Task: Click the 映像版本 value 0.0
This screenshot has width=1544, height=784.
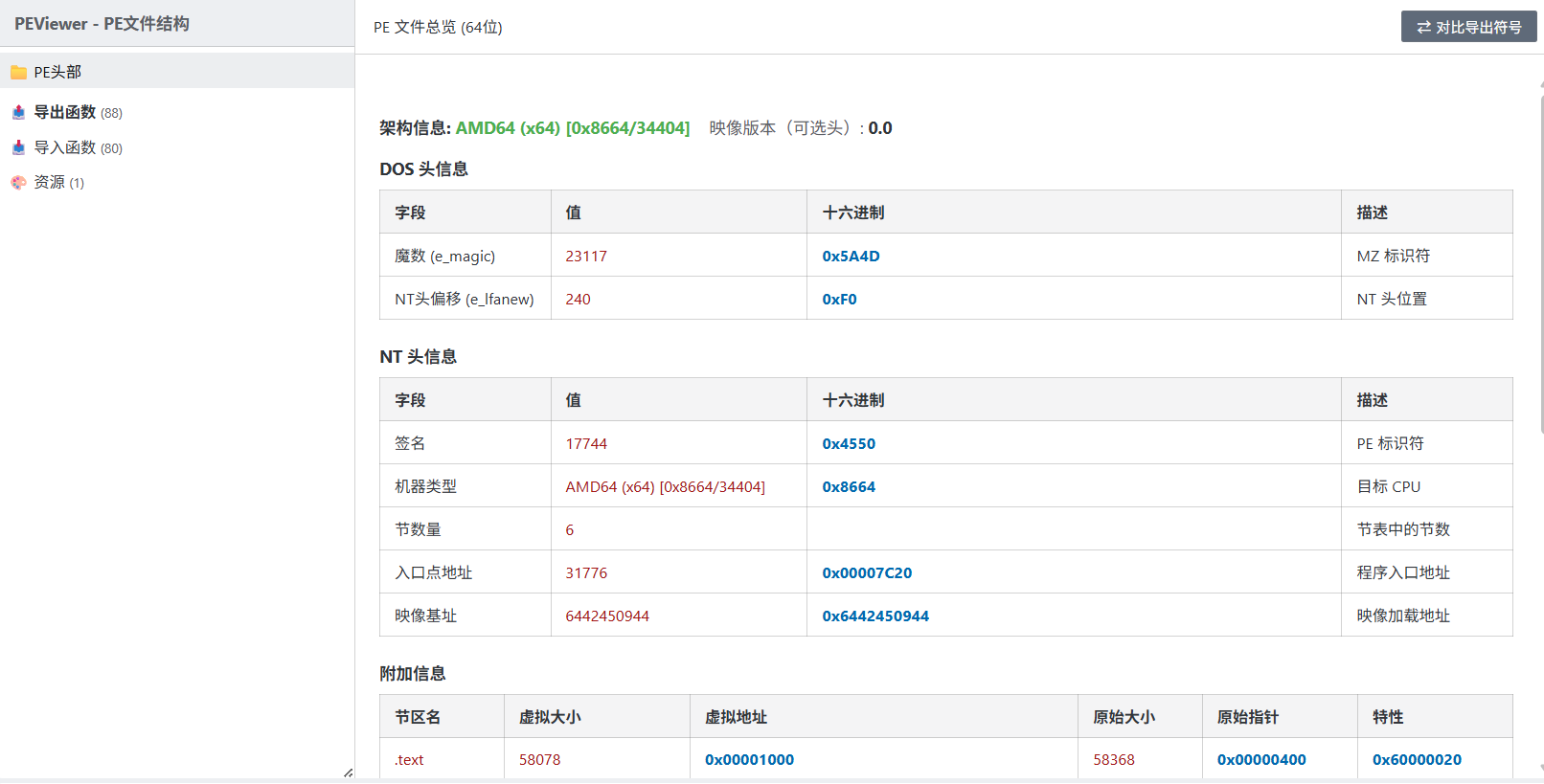Action: tap(880, 128)
